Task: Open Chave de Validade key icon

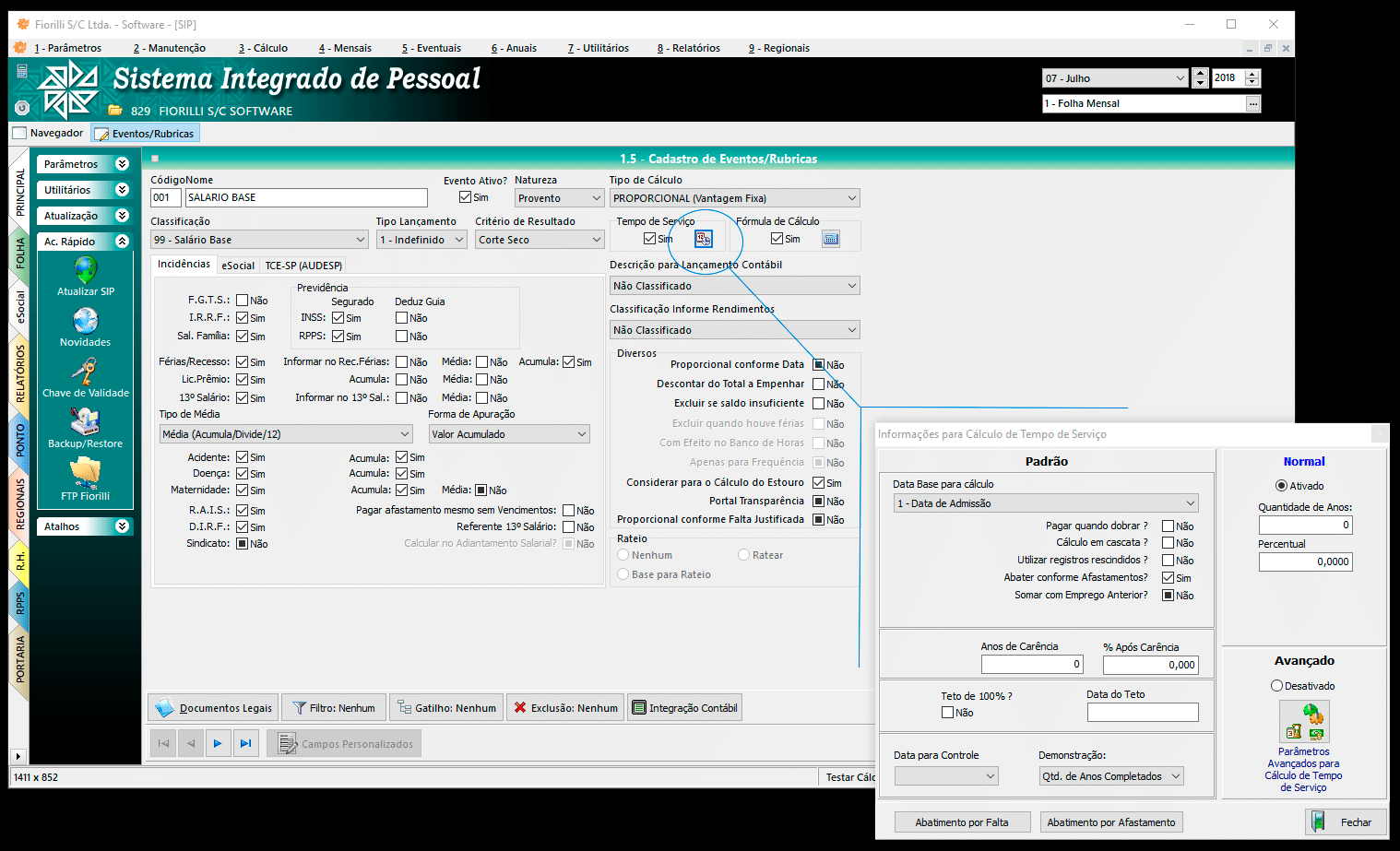Action: (86, 372)
